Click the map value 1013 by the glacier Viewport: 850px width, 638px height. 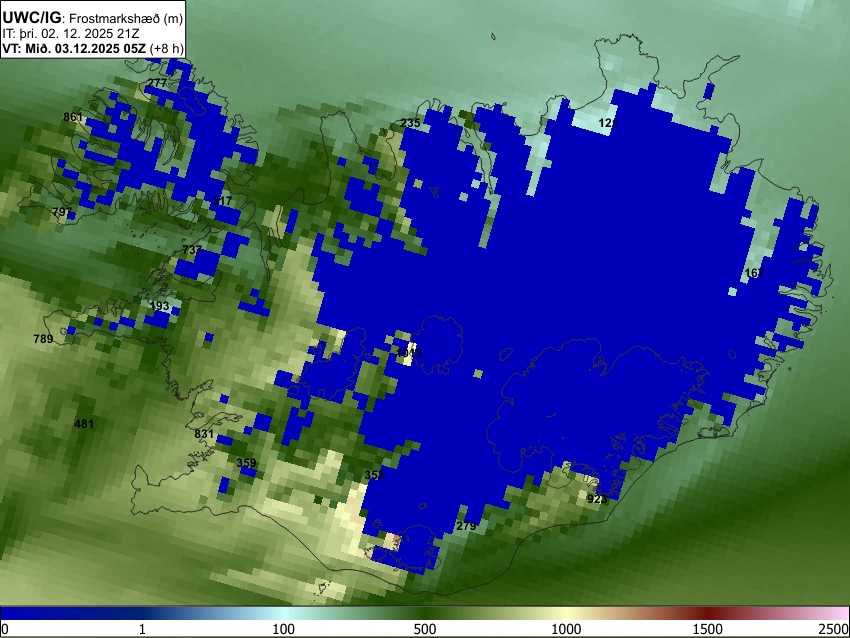(x=409, y=353)
